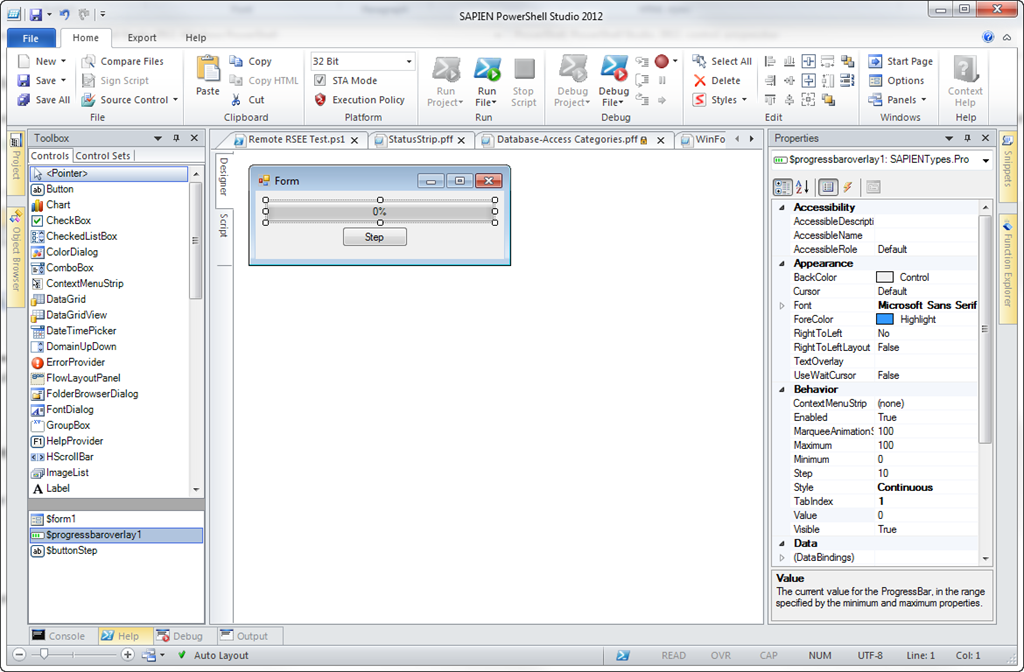
Task: Click the blue help icon beside the ribbon tabs
Action: (988, 37)
